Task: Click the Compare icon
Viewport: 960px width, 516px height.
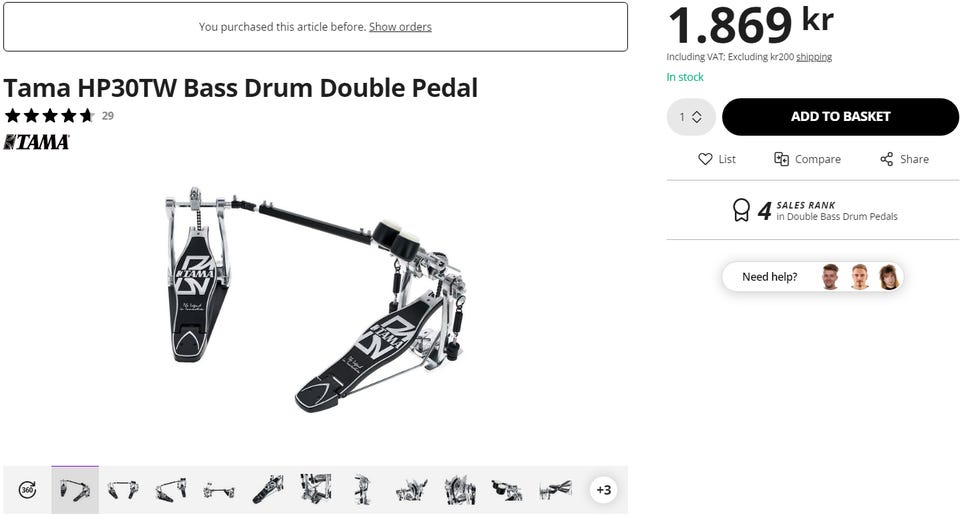Action: [781, 159]
